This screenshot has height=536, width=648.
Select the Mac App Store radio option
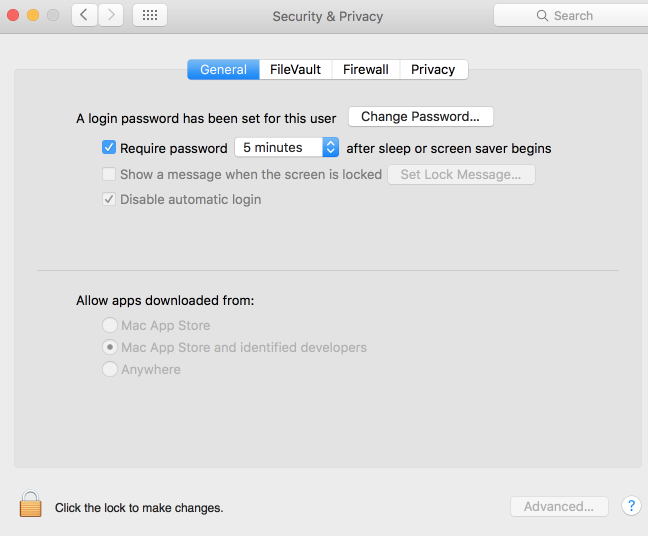click(x=110, y=325)
